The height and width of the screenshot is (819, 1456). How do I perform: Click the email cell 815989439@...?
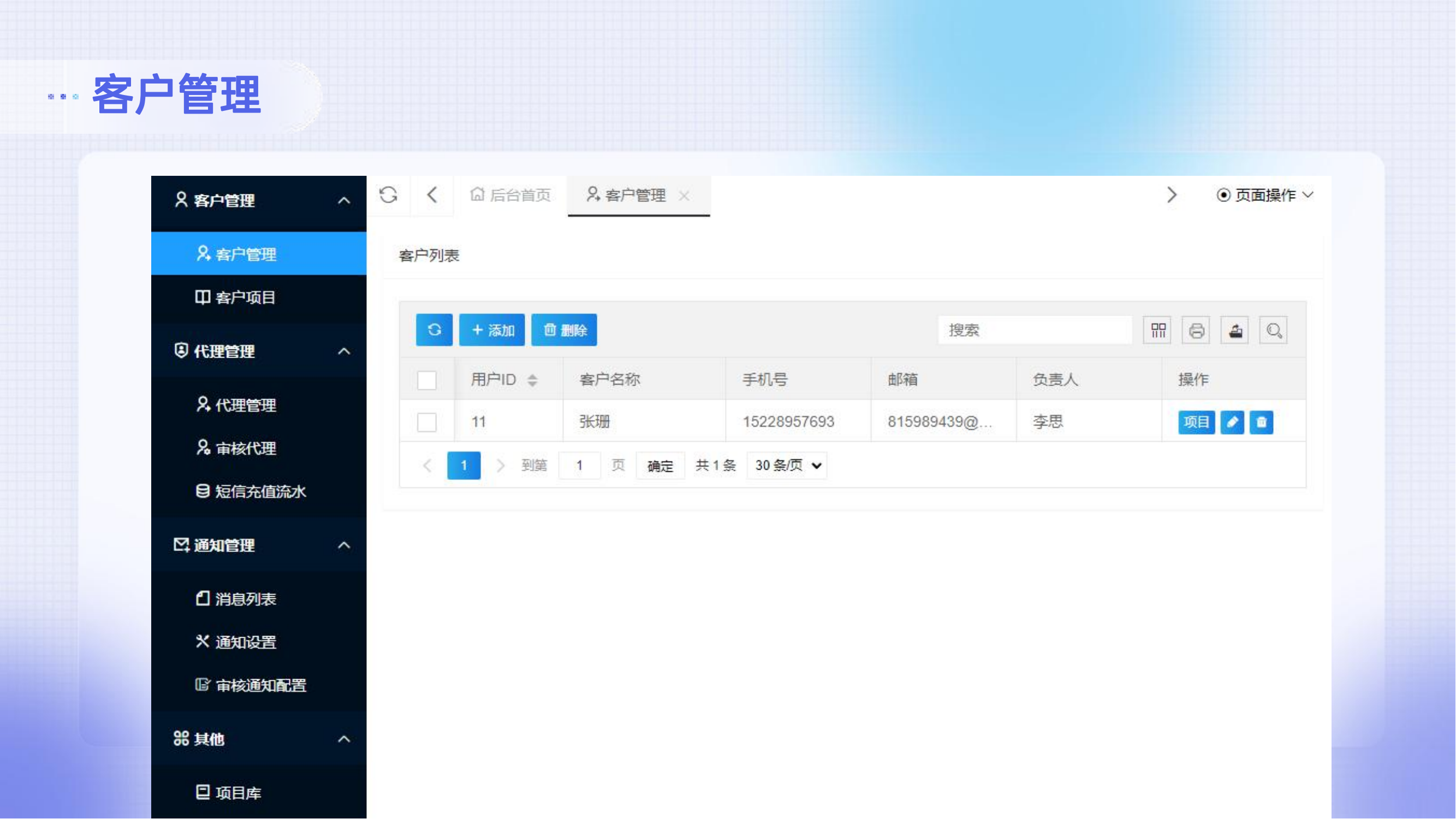click(x=940, y=422)
